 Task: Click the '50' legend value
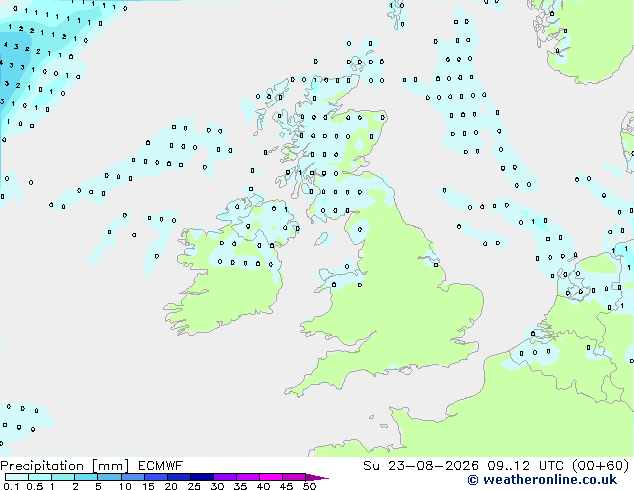310,486
